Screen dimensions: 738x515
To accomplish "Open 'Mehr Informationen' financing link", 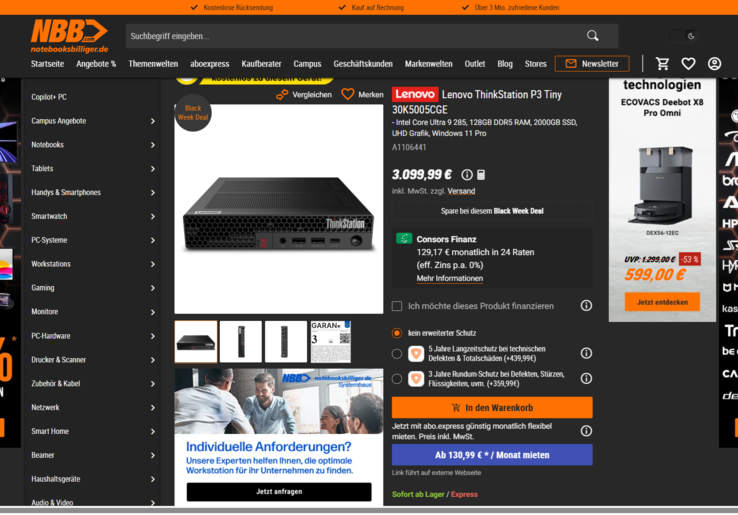I will [x=449, y=278].
